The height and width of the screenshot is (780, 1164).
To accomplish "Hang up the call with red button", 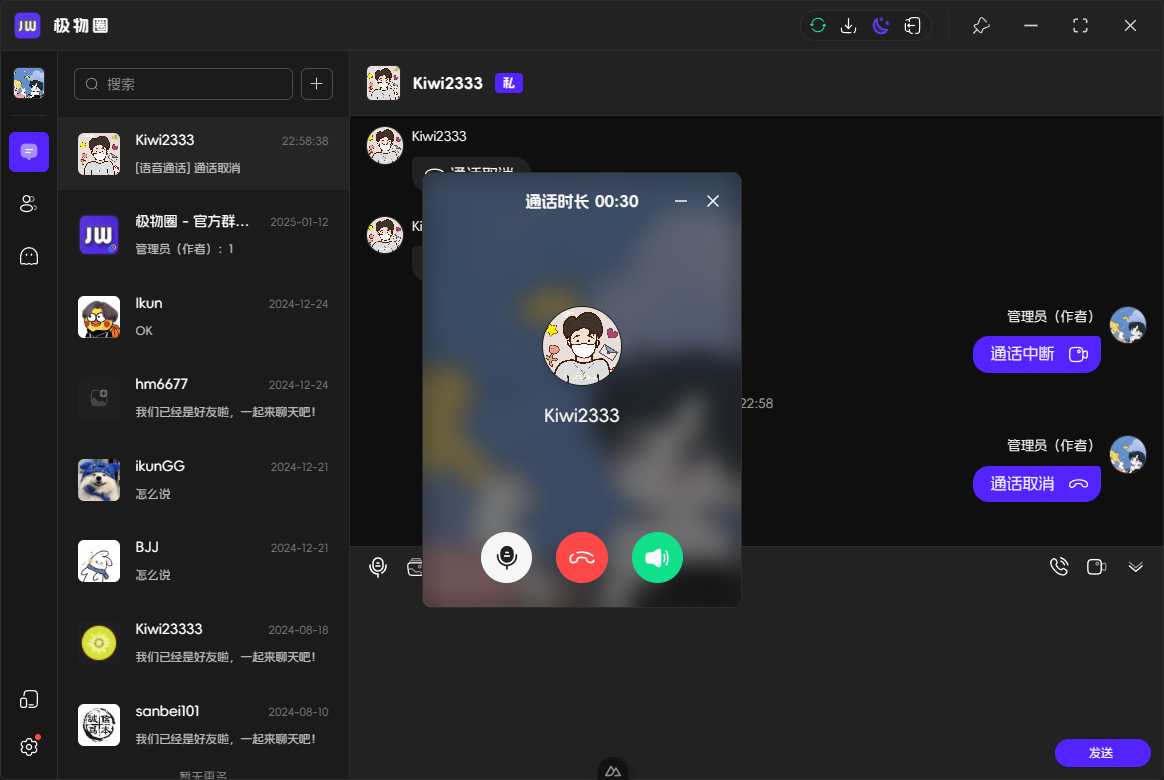I will 582,557.
